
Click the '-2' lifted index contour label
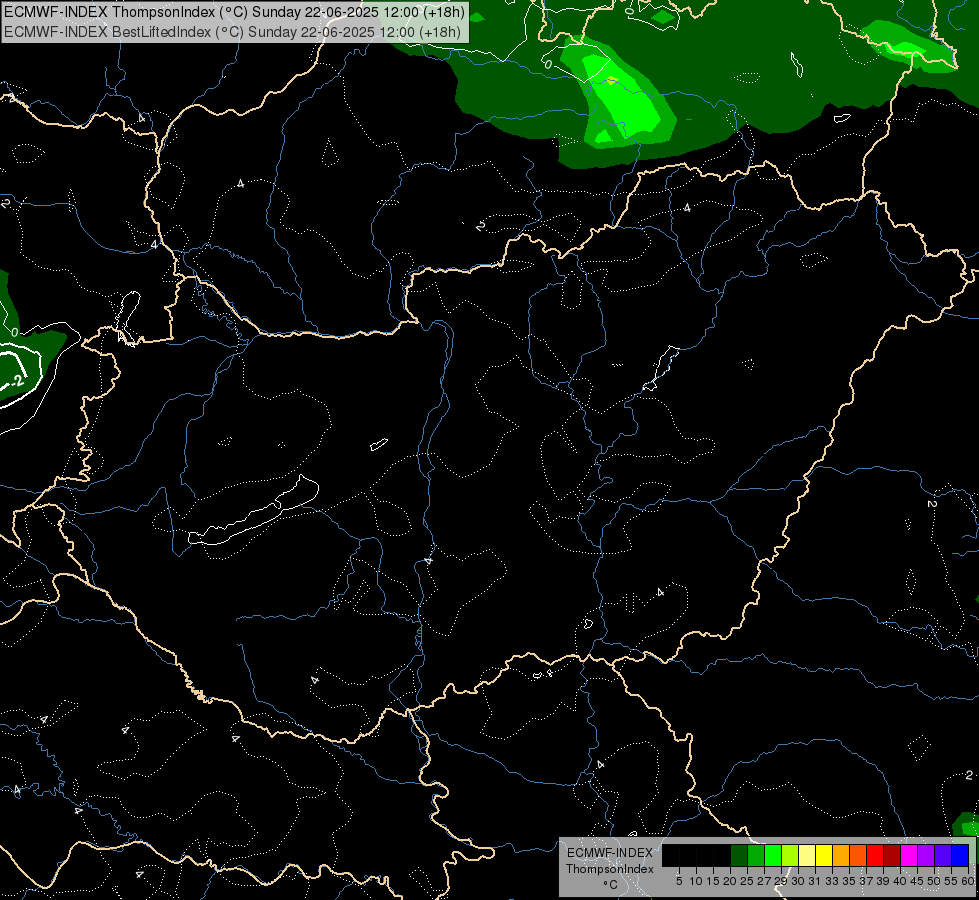coord(17,380)
